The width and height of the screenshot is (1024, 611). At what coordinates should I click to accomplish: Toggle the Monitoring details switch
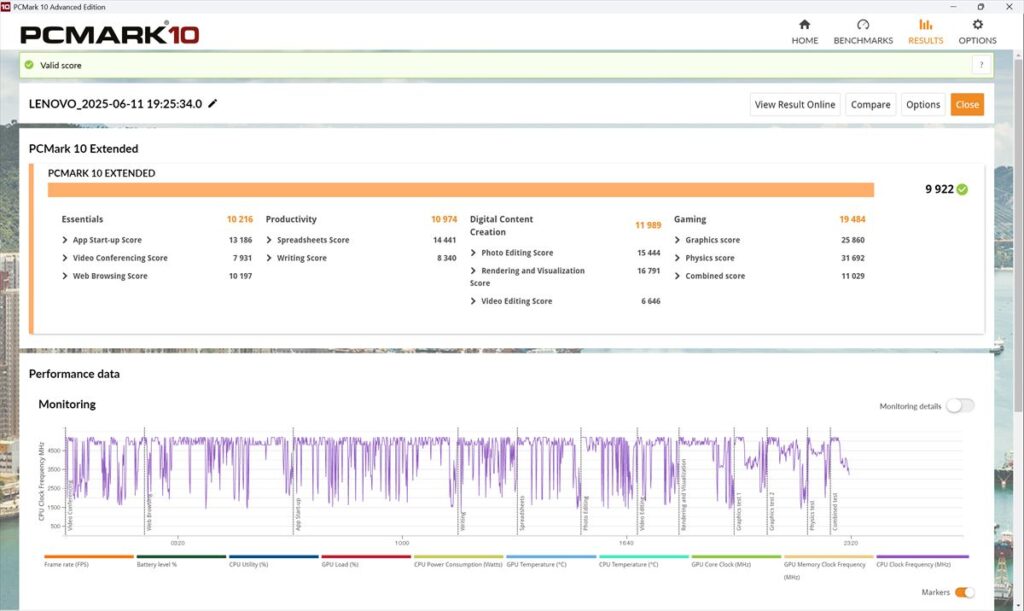(x=959, y=406)
